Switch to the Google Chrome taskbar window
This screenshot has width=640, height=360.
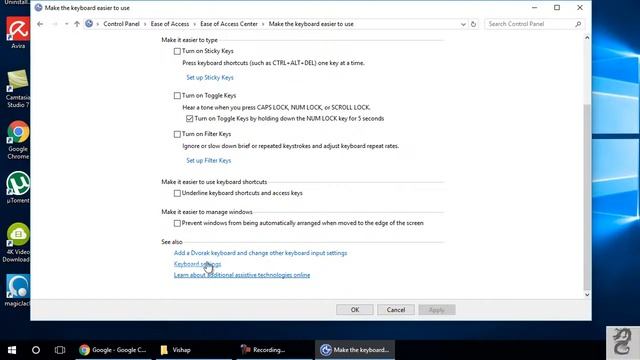113,350
